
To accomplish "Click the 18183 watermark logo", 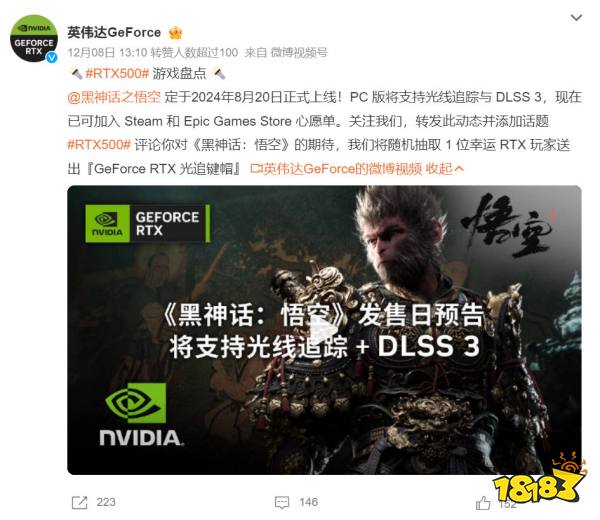I will tap(539, 481).
